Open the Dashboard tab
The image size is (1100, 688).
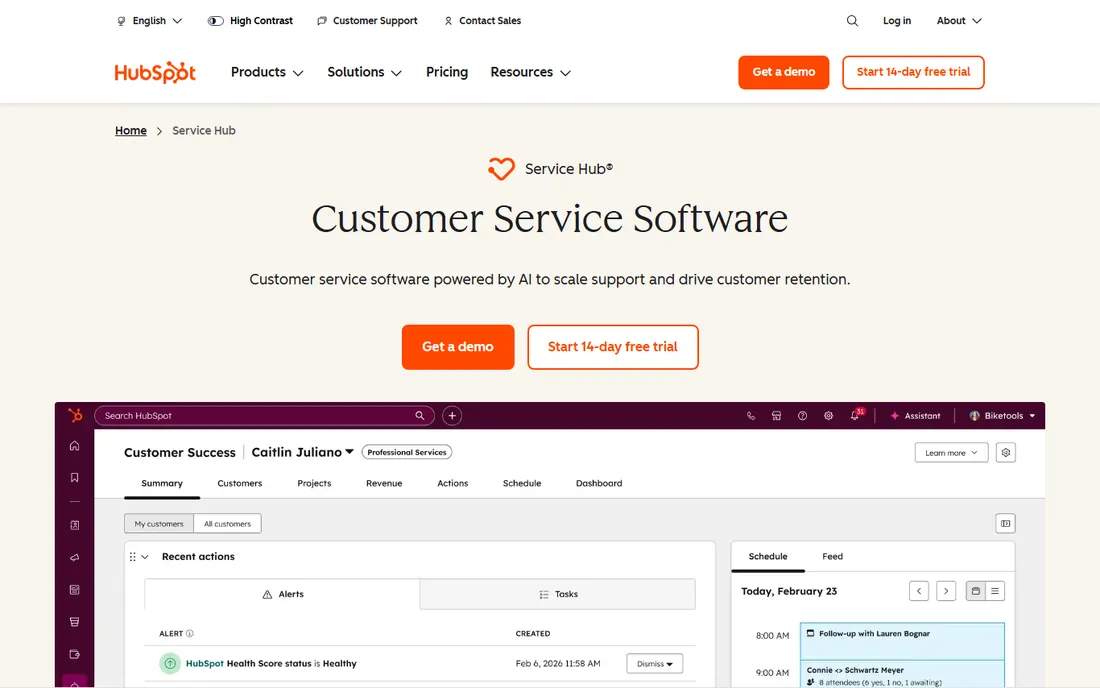pyautogui.click(x=599, y=483)
